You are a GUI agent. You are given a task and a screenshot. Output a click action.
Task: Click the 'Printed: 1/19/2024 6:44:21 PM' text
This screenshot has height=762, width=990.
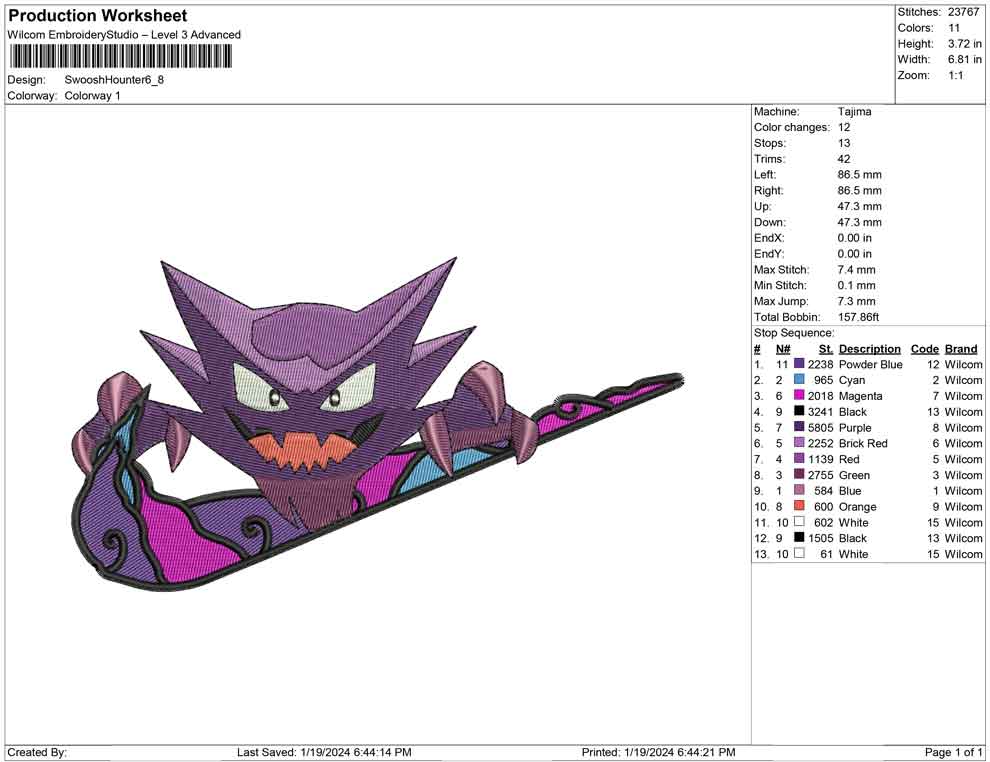[x=658, y=752]
